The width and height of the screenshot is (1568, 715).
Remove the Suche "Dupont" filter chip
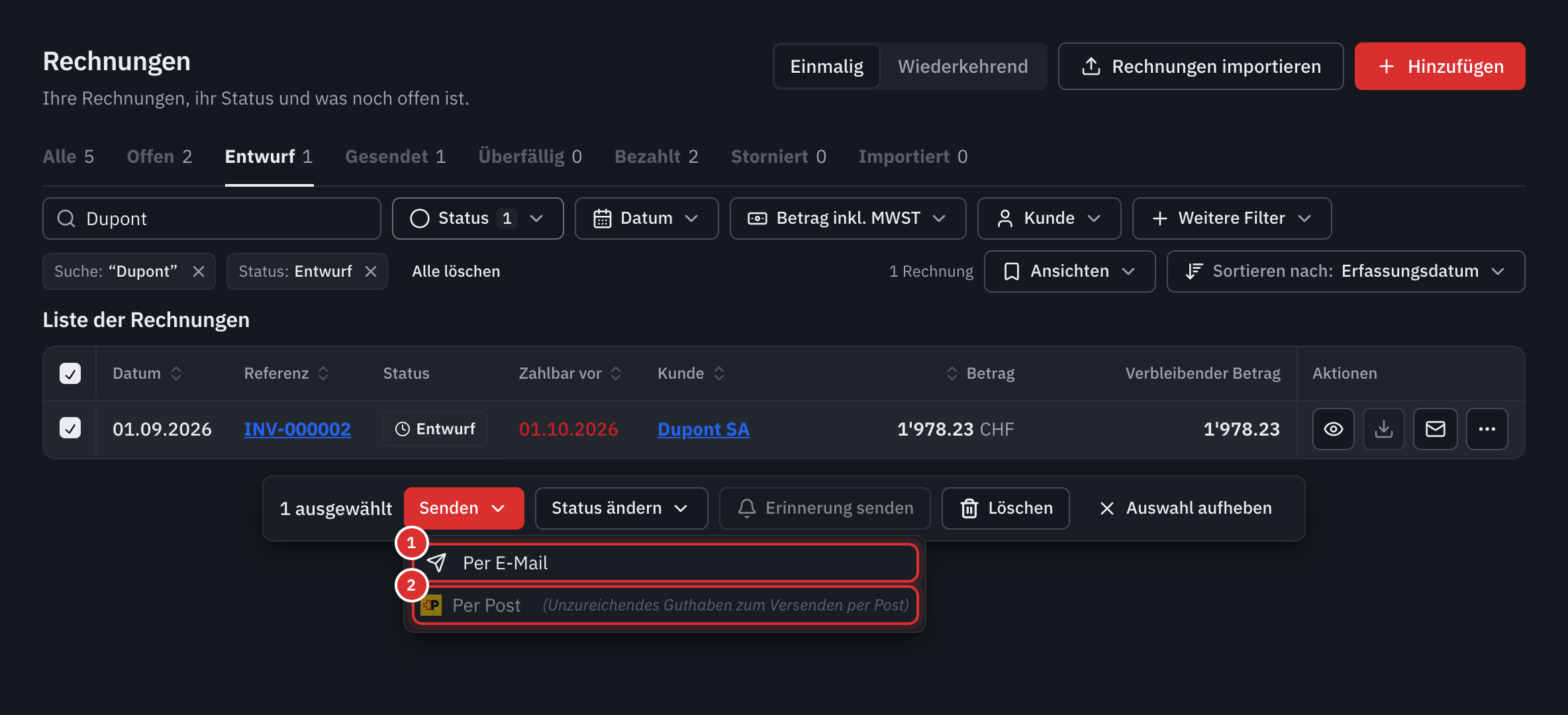click(x=198, y=271)
